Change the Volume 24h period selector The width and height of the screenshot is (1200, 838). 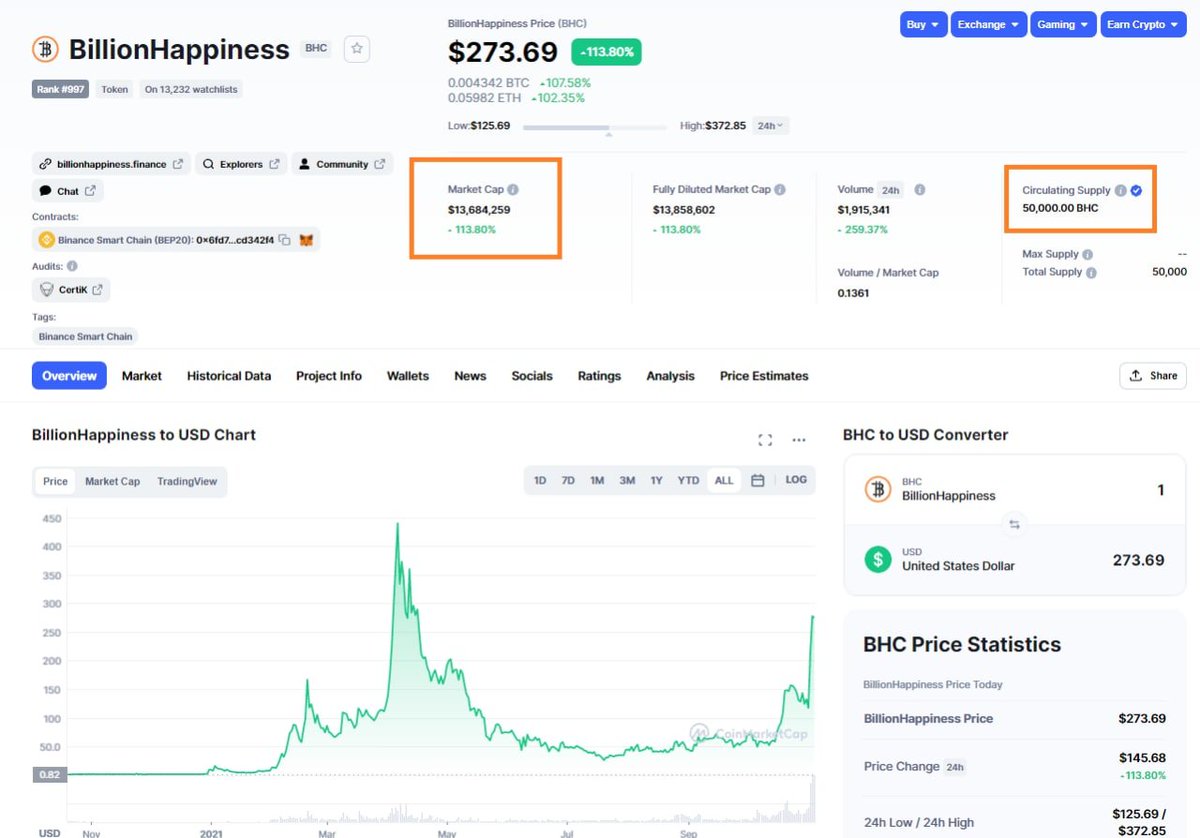point(889,190)
